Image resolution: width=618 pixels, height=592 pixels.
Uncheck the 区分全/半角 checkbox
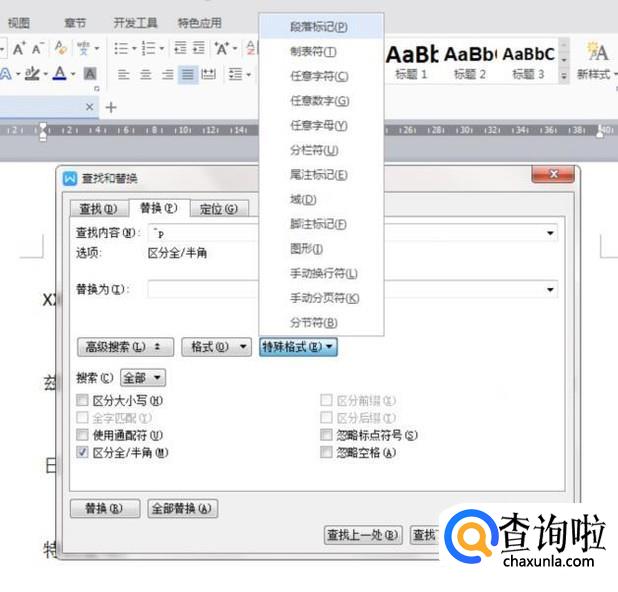pyautogui.click(x=82, y=452)
